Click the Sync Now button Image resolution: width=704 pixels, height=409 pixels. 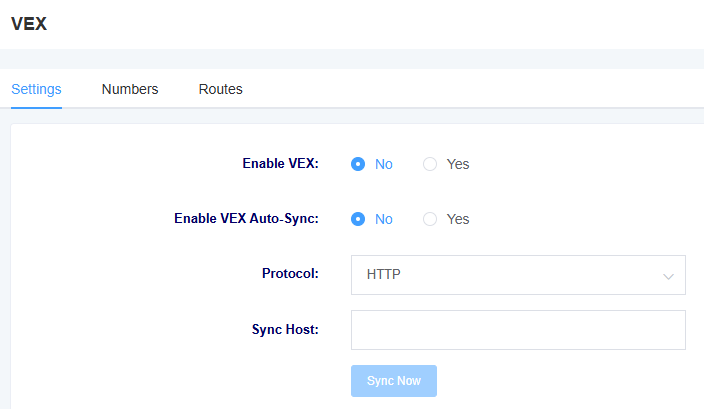[394, 381]
